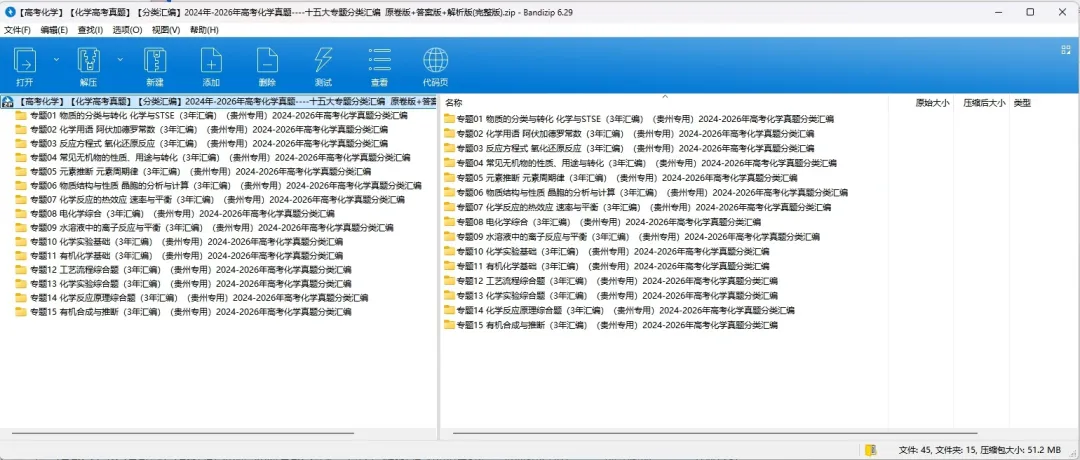
Task: Select 专题12 工艺流程综合题 in the left tree
Action: (x=183, y=269)
